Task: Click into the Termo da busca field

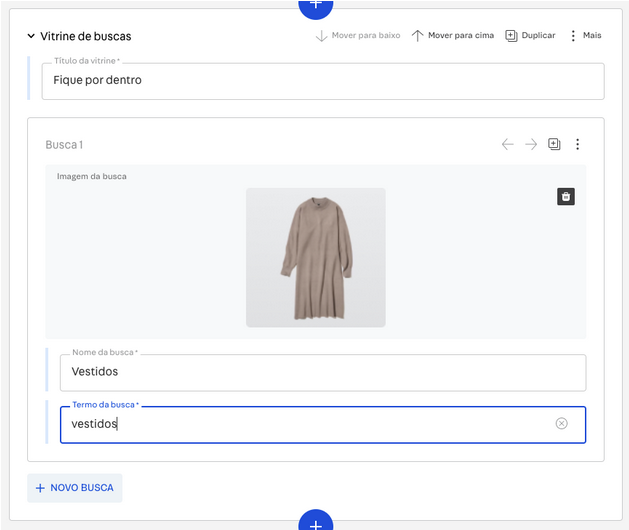Action: pyautogui.click(x=300, y=424)
